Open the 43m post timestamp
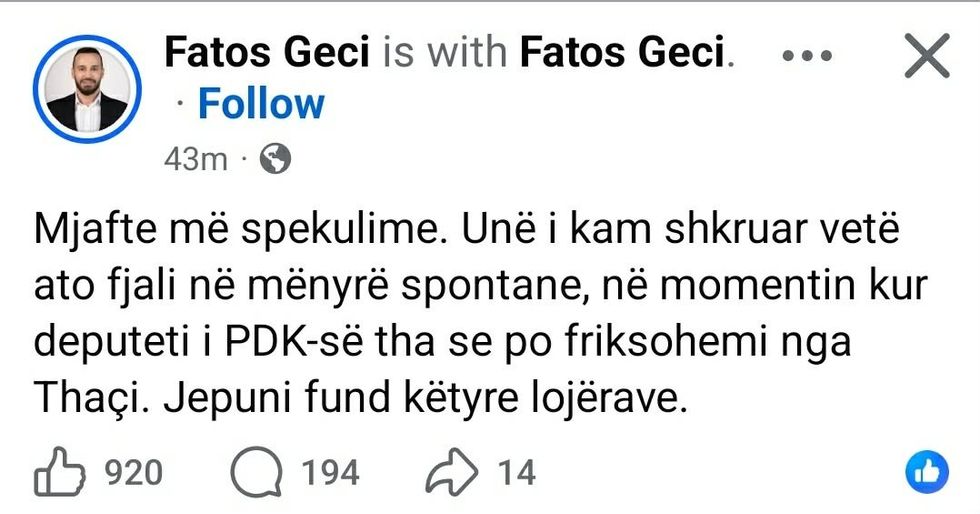The width and height of the screenshot is (980, 514). point(195,159)
